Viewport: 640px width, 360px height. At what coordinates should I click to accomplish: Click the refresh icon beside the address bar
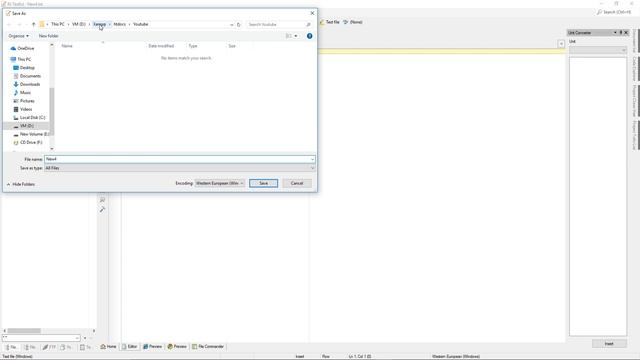(x=239, y=24)
